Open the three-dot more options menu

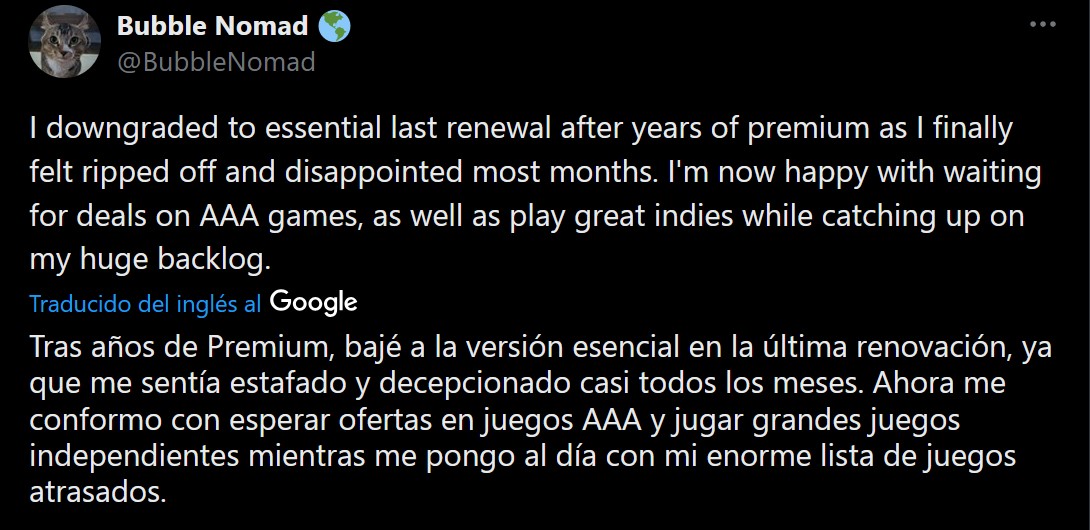click(1041, 26)
